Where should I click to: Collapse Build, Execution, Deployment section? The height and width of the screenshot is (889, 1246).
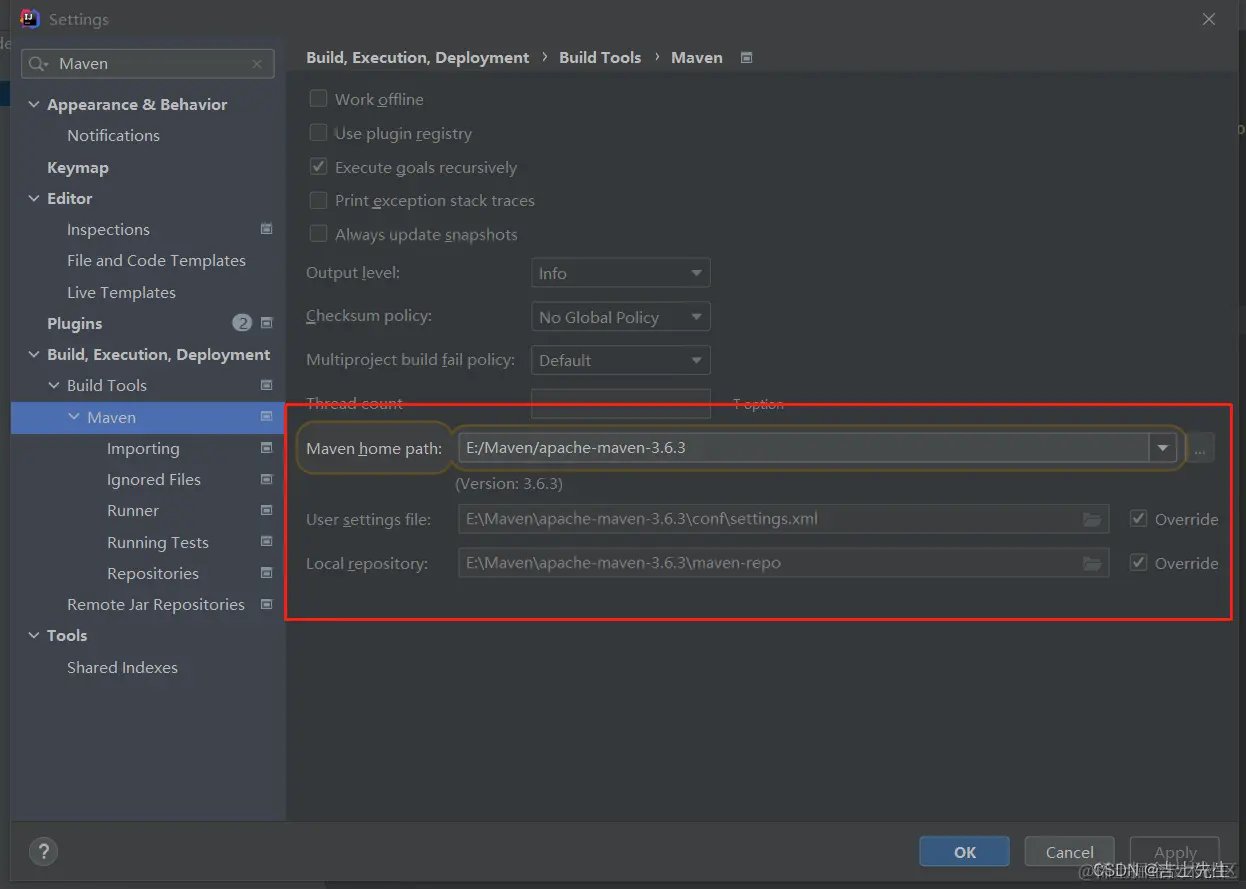point(34,355)
